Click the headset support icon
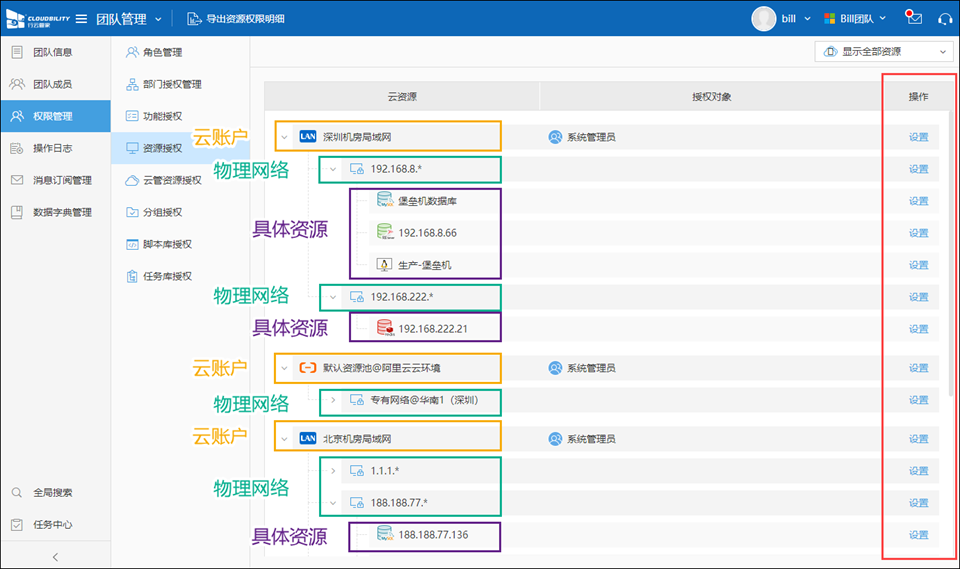The height and width of the screenshot is (569, 960). coord(945,18)
